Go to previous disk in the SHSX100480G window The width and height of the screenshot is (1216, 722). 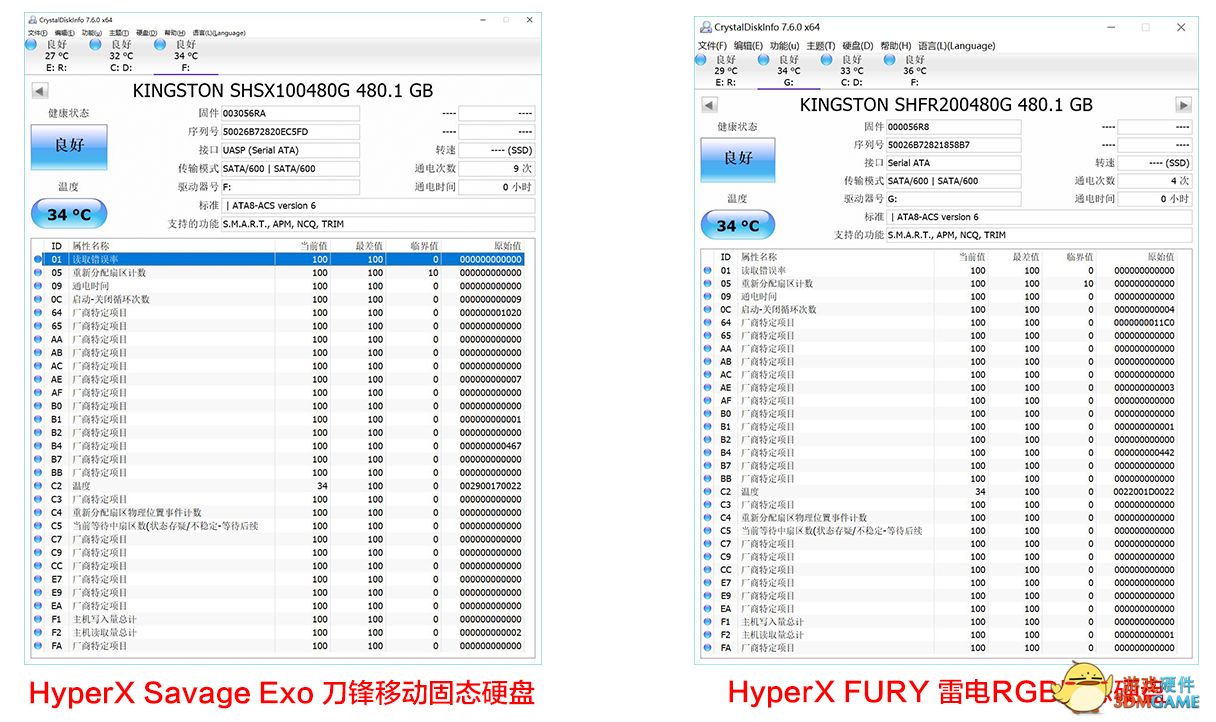click(x=40, y=91)
